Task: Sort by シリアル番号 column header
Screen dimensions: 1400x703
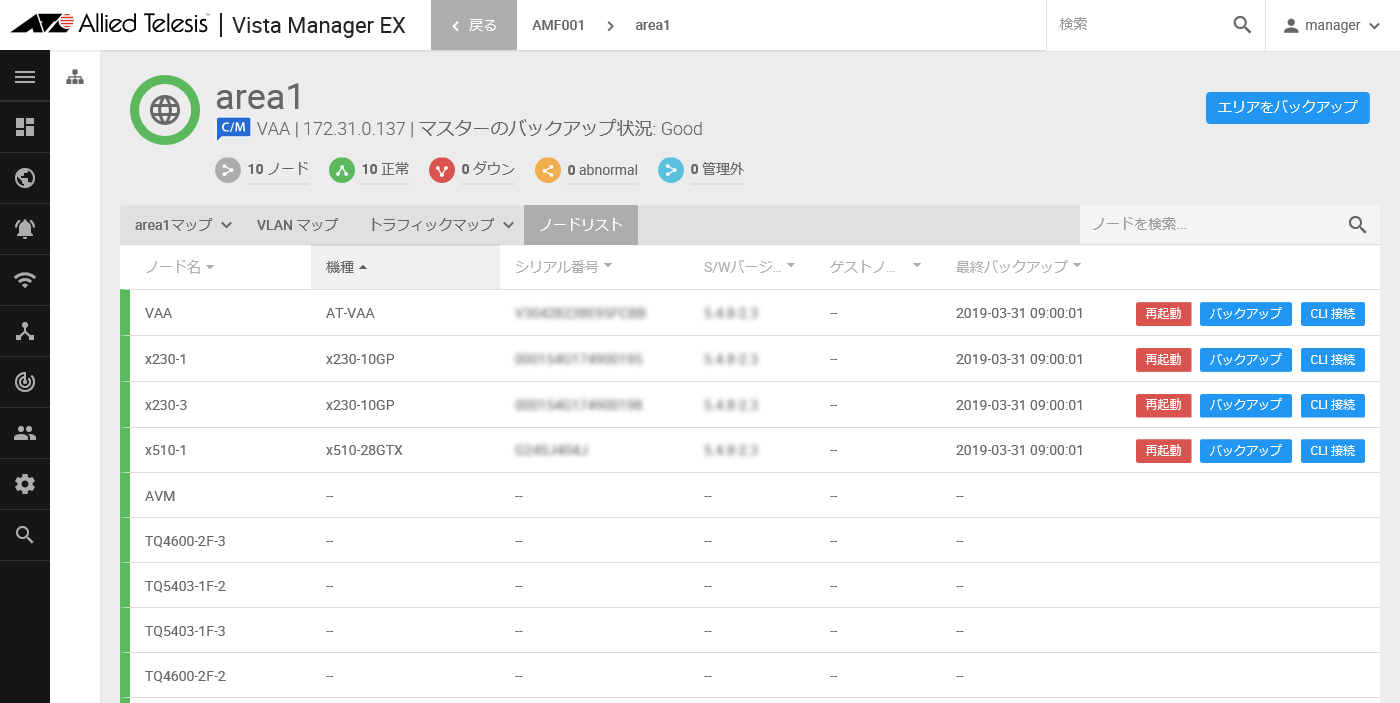Action: tap(563, 267)
